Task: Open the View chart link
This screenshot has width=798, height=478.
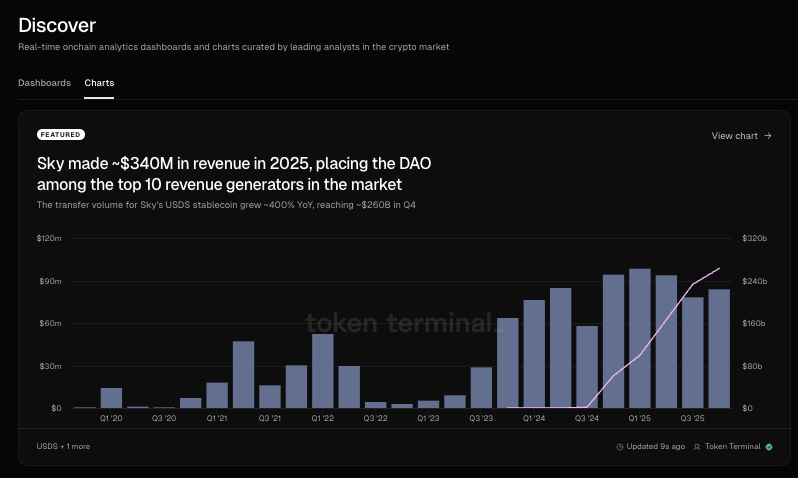Action: click(x=742, y=136)
